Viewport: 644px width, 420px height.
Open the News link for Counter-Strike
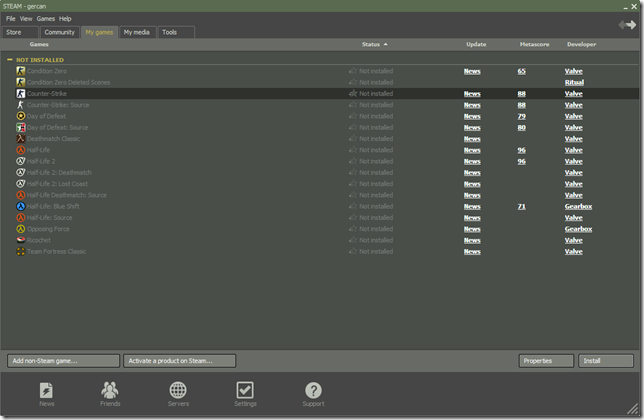(x=472, y=94)
